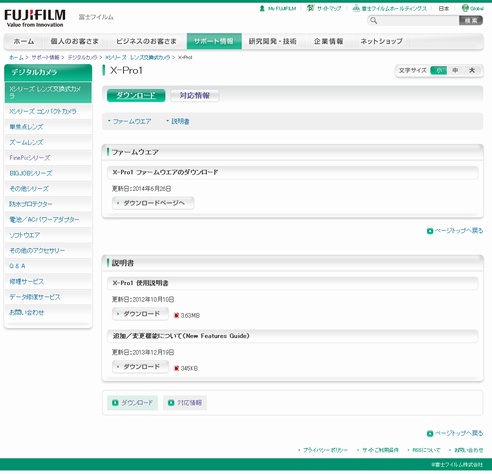Open ネットショップ menu item
The width and height of the screenshot is (492, 474).
[381, 41]
